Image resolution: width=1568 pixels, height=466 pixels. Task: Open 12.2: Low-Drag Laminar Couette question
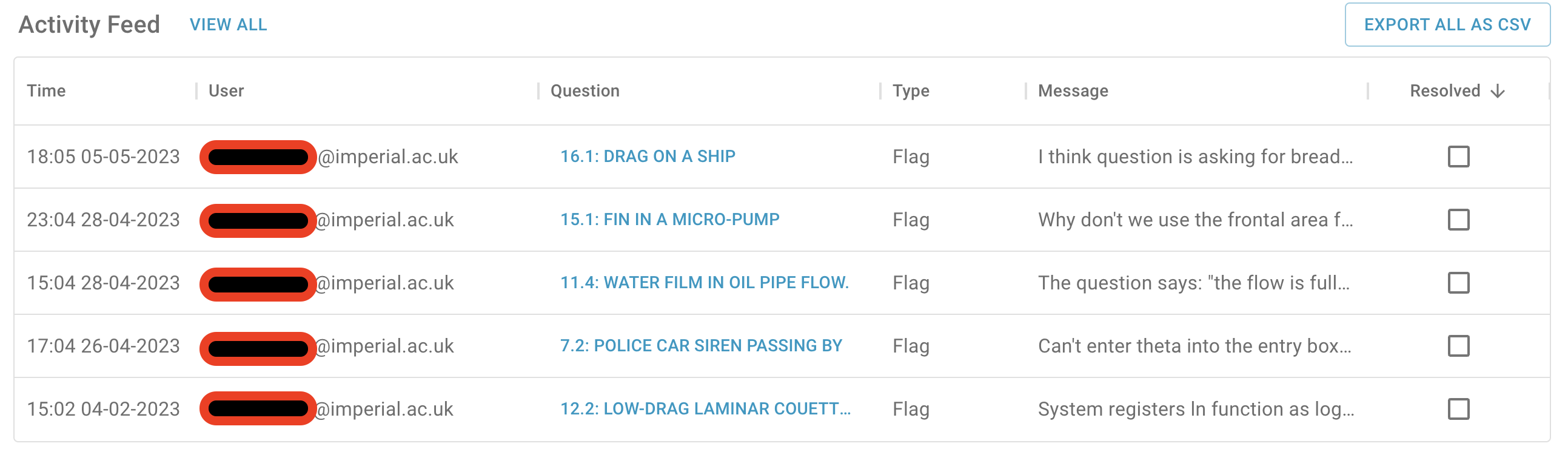705,409
